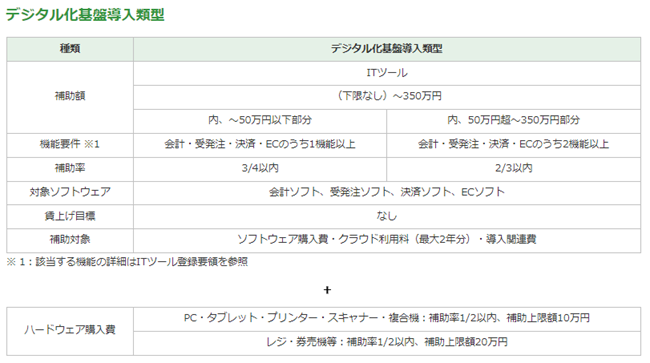The height and width of the screenshot is (363, 650).
Task: Select the 種類 header cell
Action: pyautogui.click(x=70, y=49)
